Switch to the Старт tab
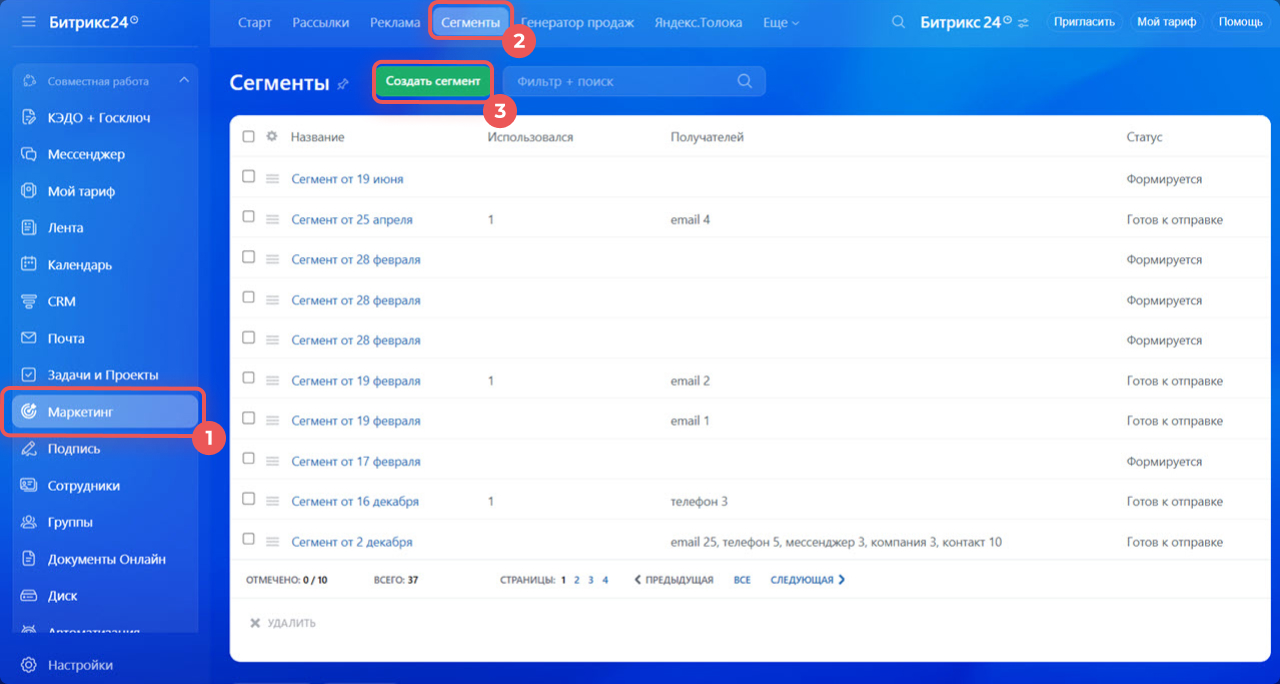The height and width of the screenshot is (684, 1280). tap(255, 22)
